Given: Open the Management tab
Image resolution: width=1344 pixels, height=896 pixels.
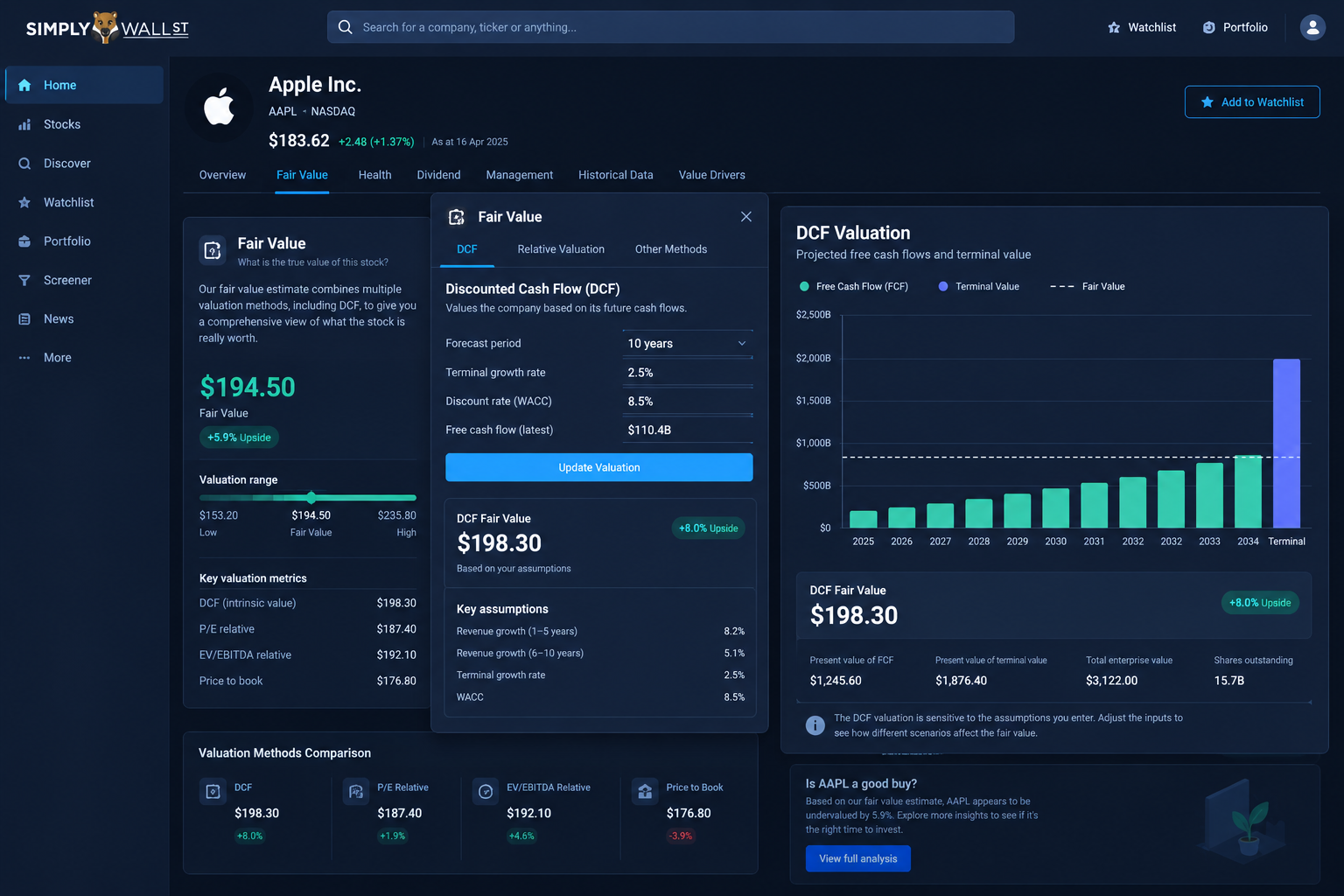Looking at the screenshot, I should coord(520,175).
